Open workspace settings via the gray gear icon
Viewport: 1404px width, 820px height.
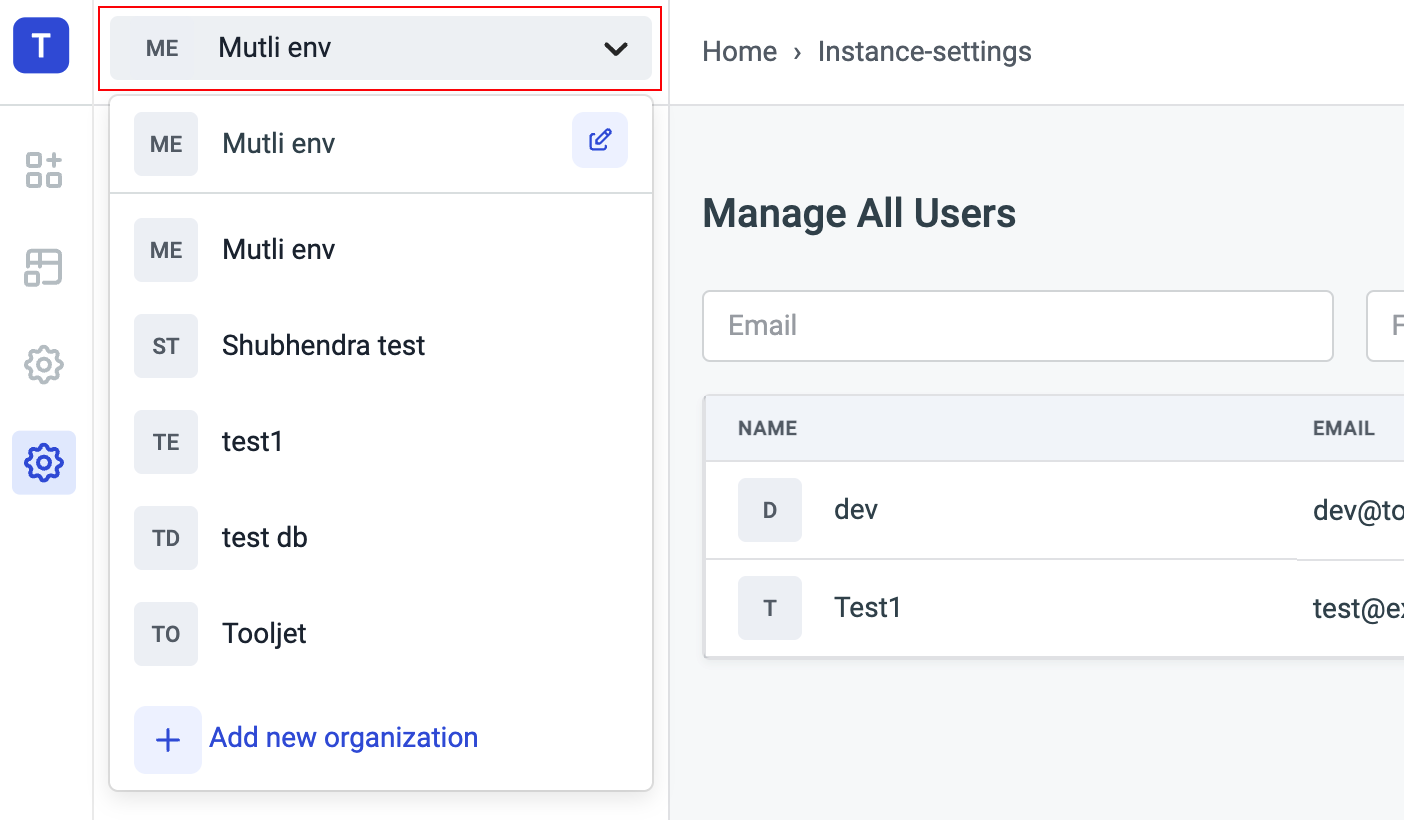pos(44,365)
